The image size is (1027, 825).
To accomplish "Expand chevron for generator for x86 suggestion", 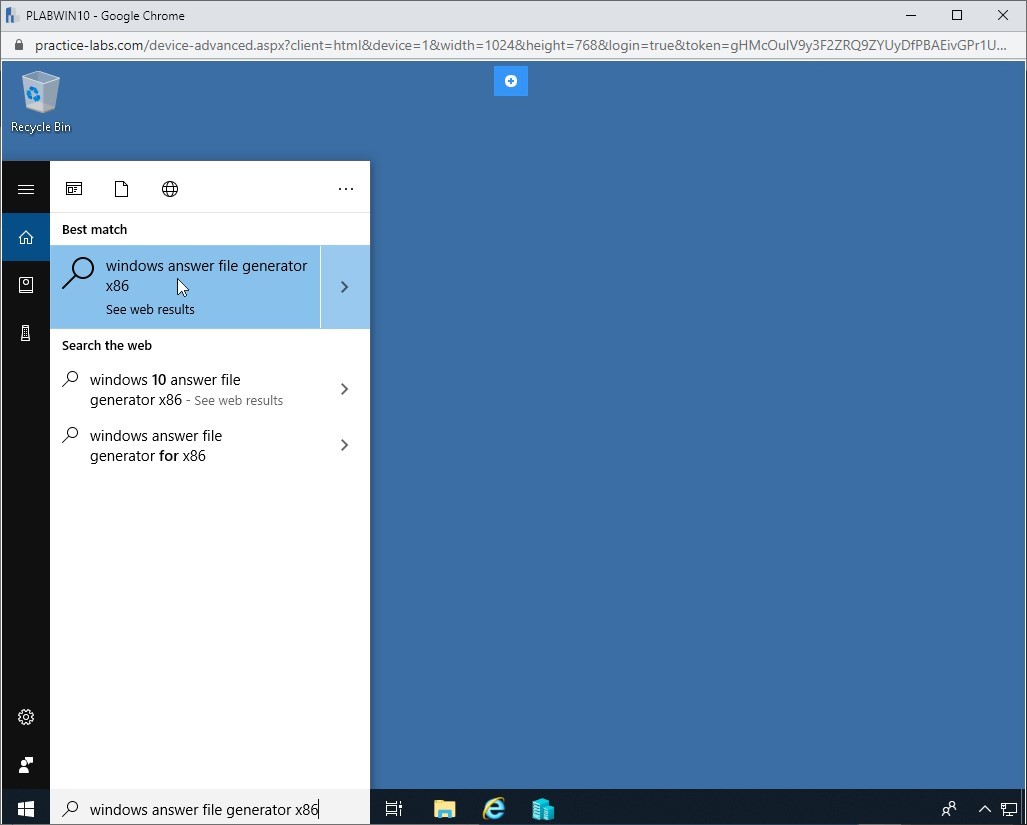I will coord(345,446).
